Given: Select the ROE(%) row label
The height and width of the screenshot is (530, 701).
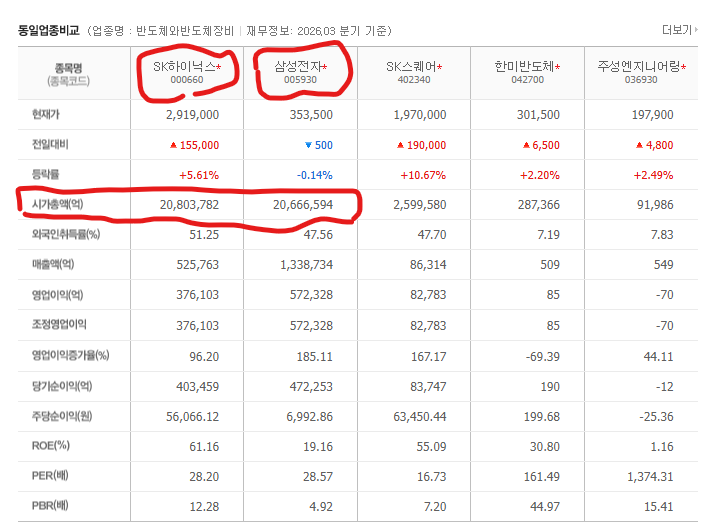Looking at the screenshot, I should click(51, 446).
